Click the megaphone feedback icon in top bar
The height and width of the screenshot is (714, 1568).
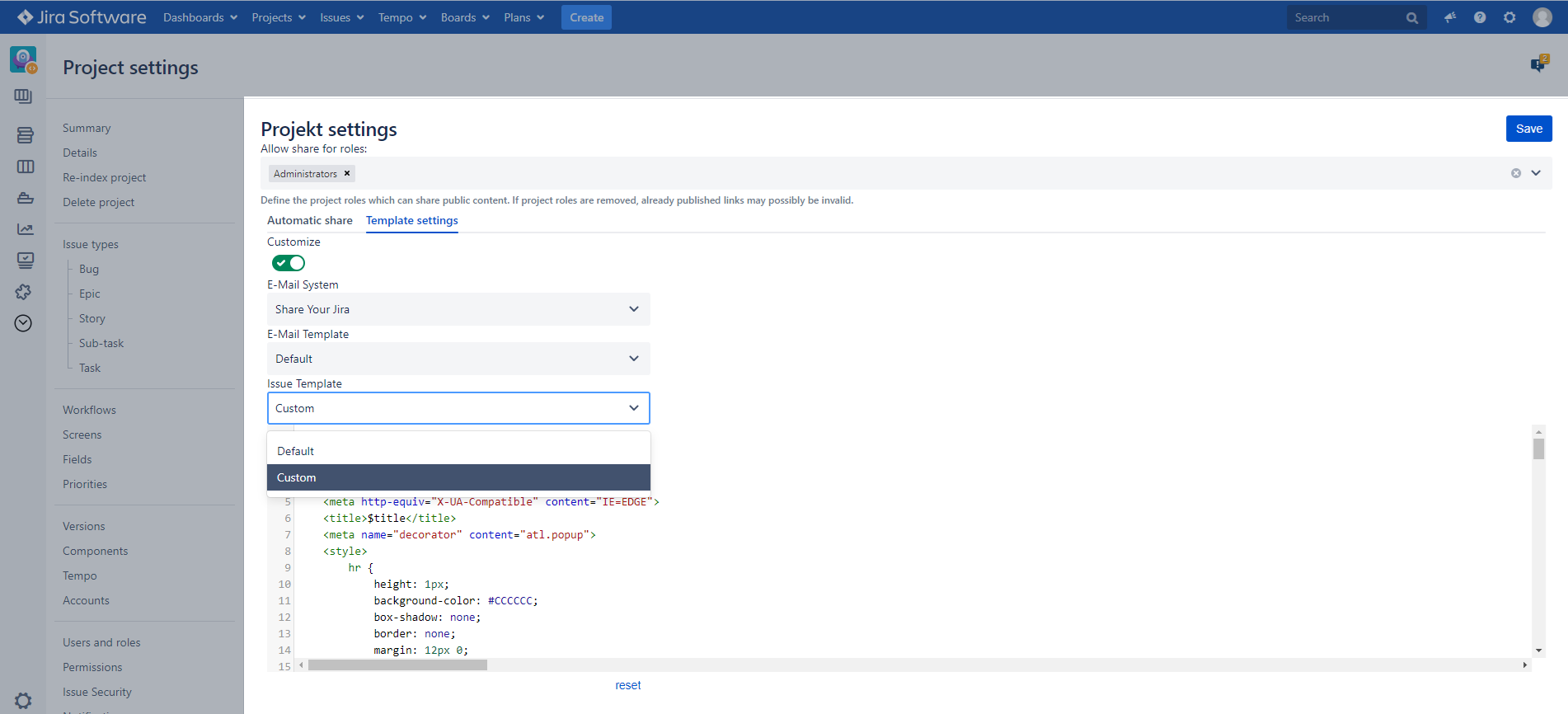1449,17
